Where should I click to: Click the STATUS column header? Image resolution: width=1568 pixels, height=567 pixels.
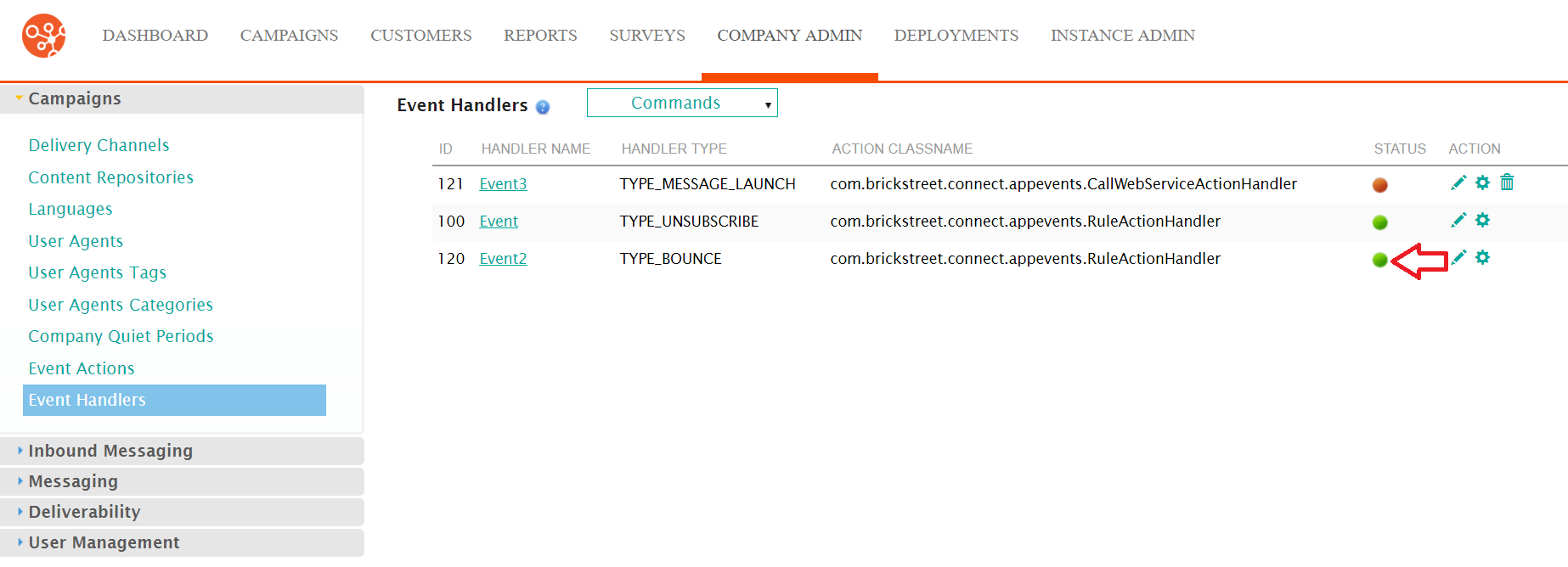point(1400,149)
